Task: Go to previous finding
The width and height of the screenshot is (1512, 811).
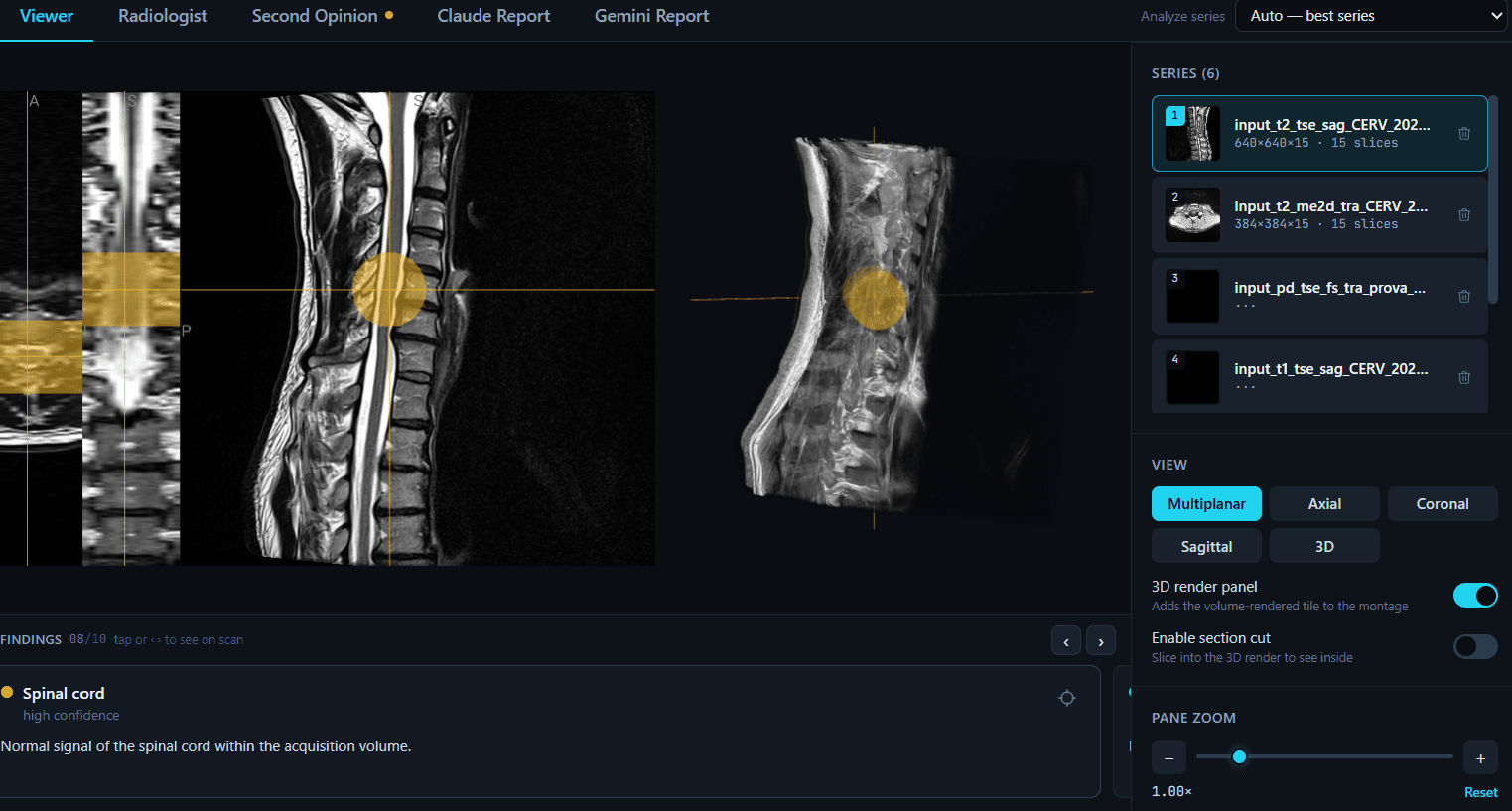Action: 1066,641
